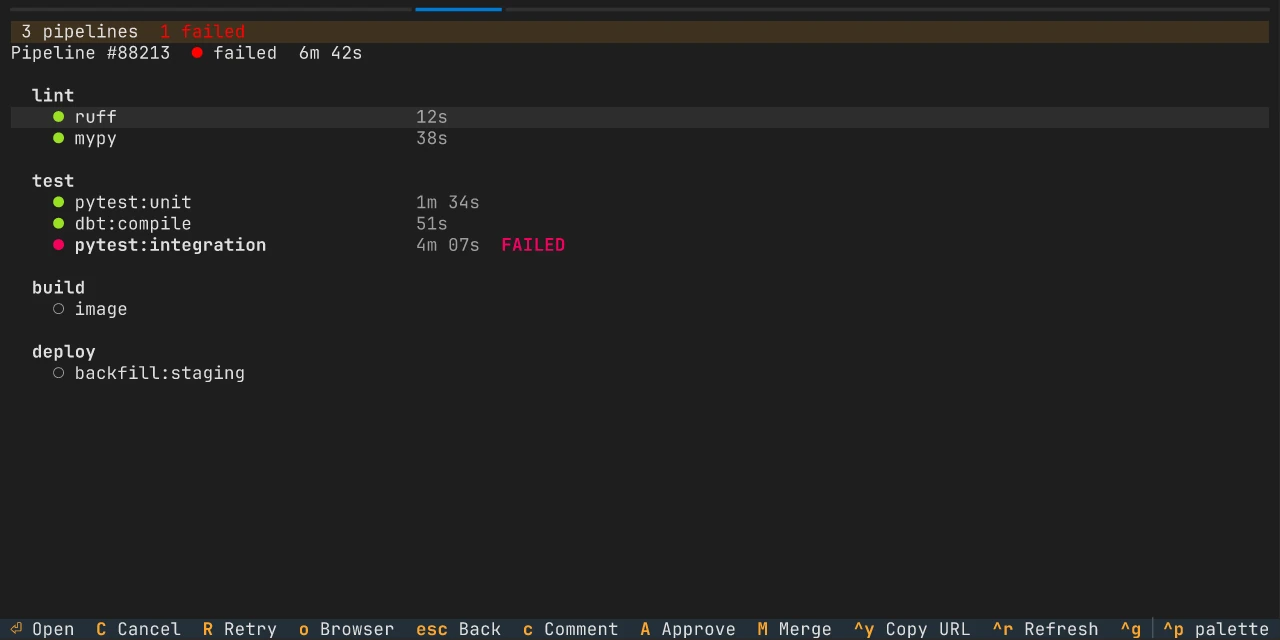Click the 51s duration of dbt:compile
Image resolution: width=1280 pixels, height=640 pixels.
(432, 224)
